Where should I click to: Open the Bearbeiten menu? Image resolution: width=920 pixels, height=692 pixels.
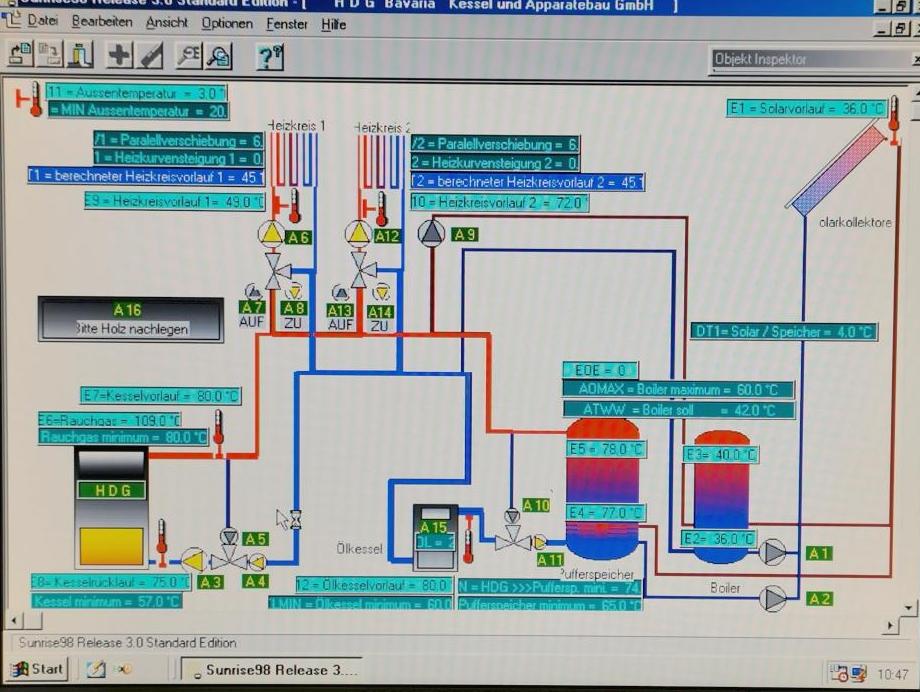(102, 22)
